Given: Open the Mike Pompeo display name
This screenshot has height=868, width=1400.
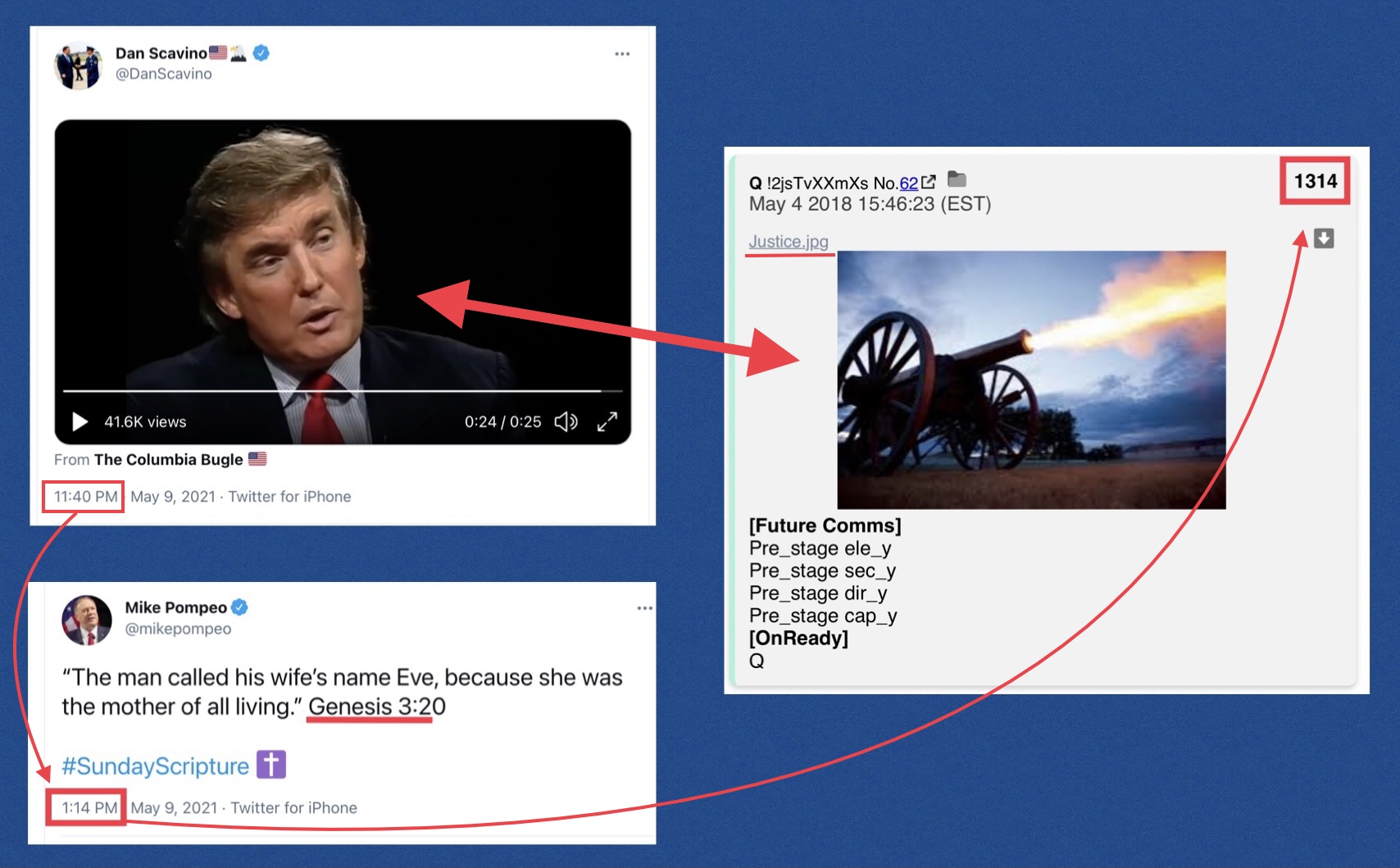Looking at the screenshot, I should pos(175,607).
